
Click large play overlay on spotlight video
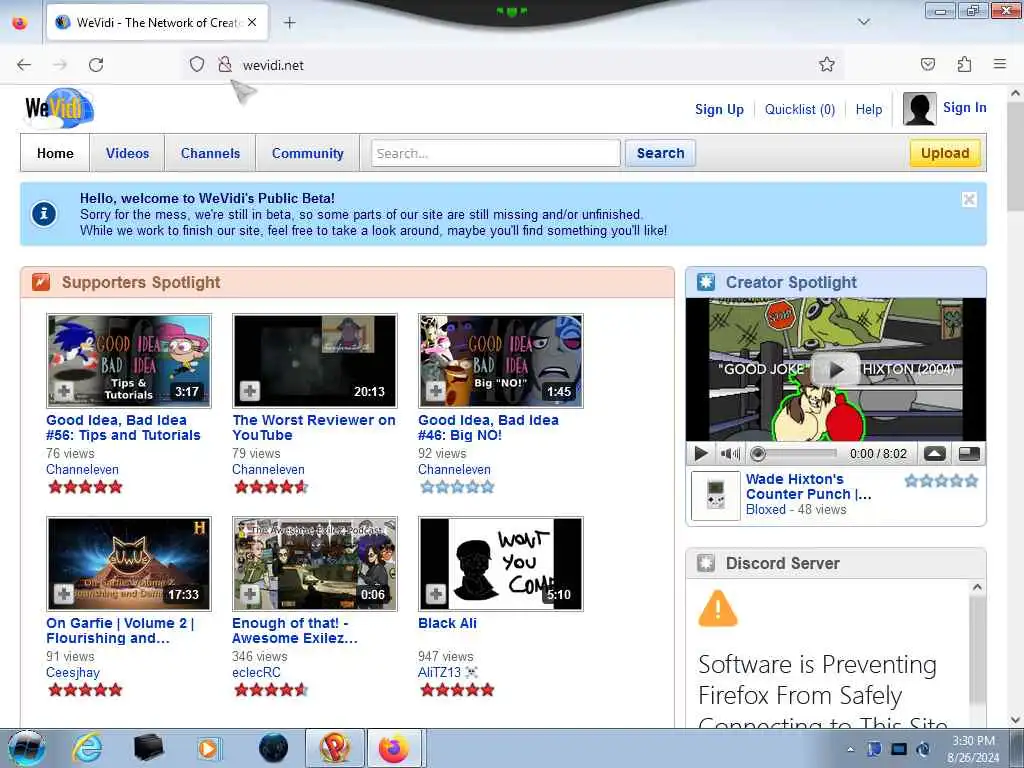coord(835,370)
